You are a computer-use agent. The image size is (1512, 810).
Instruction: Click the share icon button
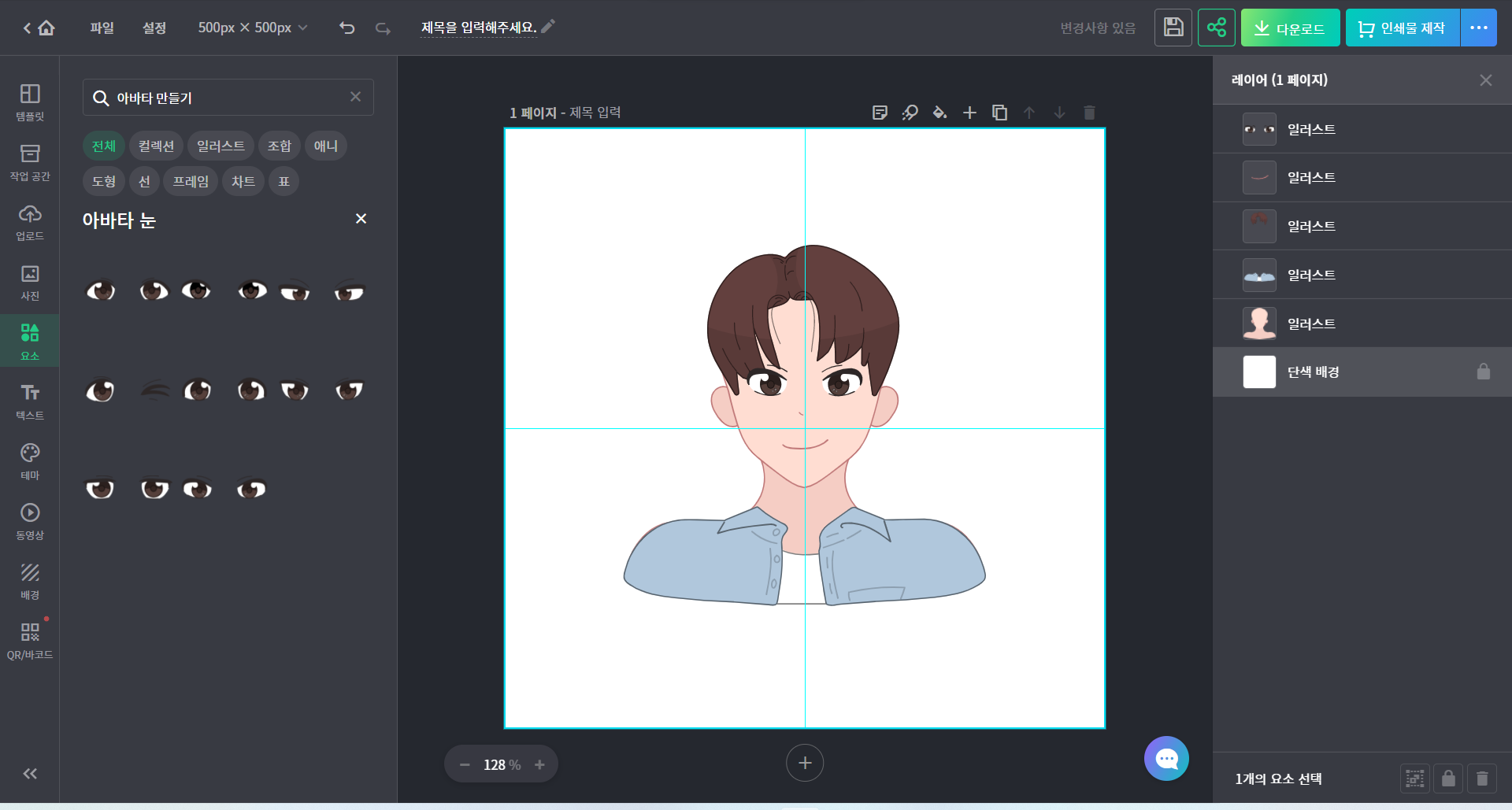(x=1217, y=28)
